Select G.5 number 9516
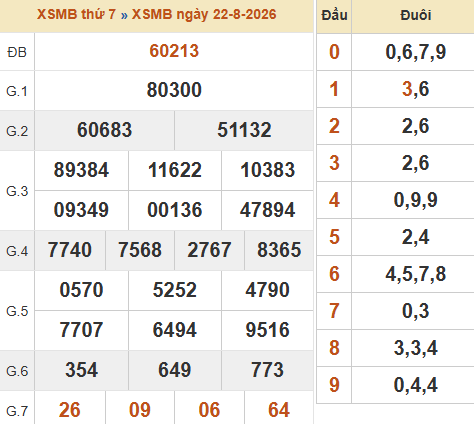 click(267, 330)
